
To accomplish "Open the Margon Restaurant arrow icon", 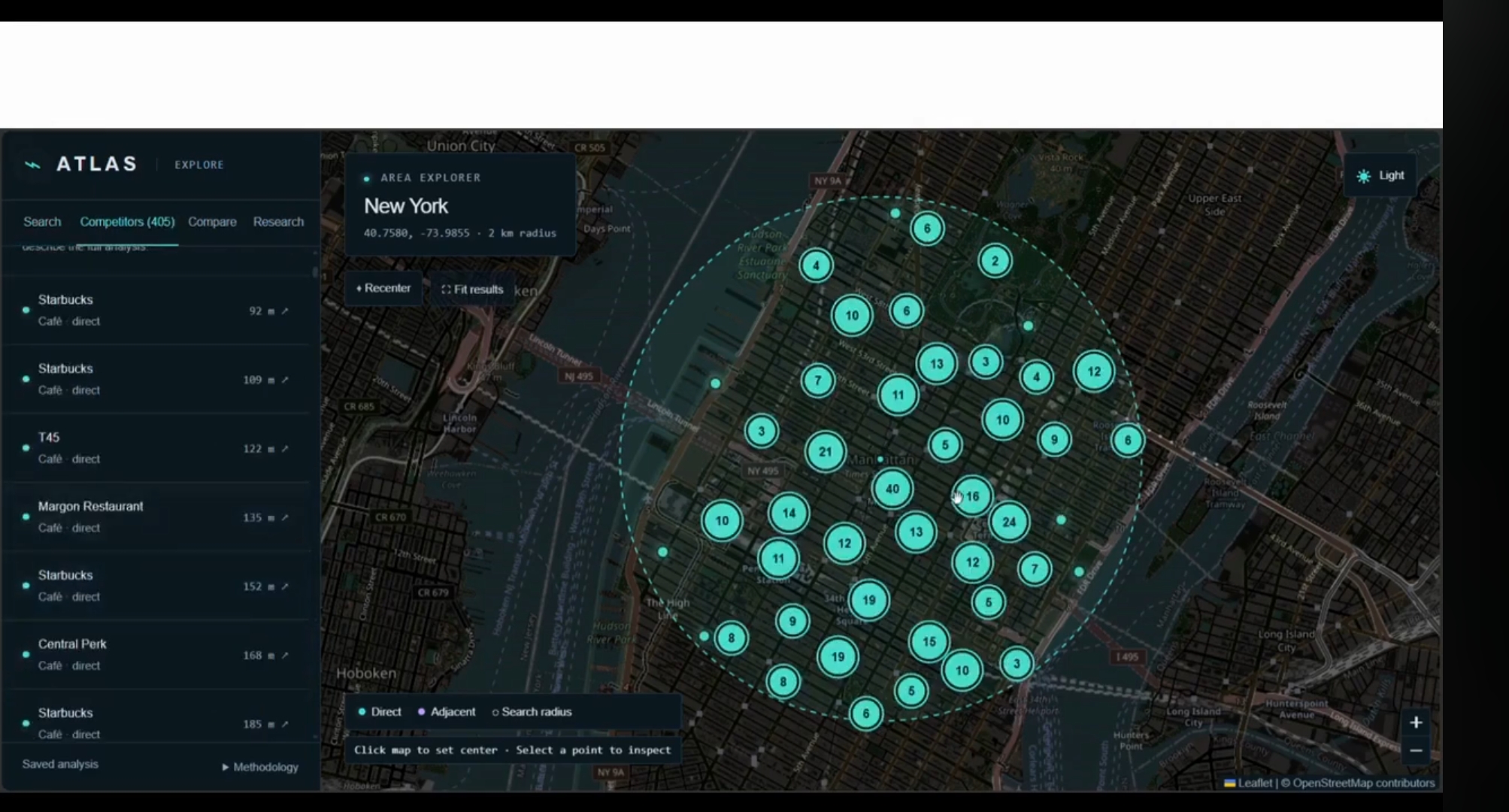I will (285, 517).
